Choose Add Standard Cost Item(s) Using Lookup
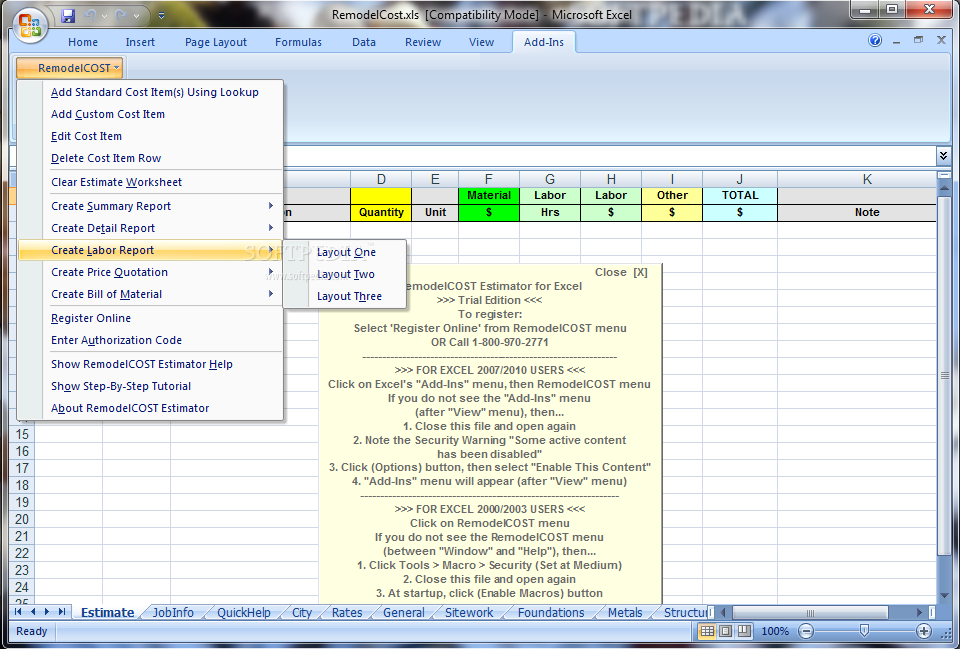960x649 pixels. [154, 92]
